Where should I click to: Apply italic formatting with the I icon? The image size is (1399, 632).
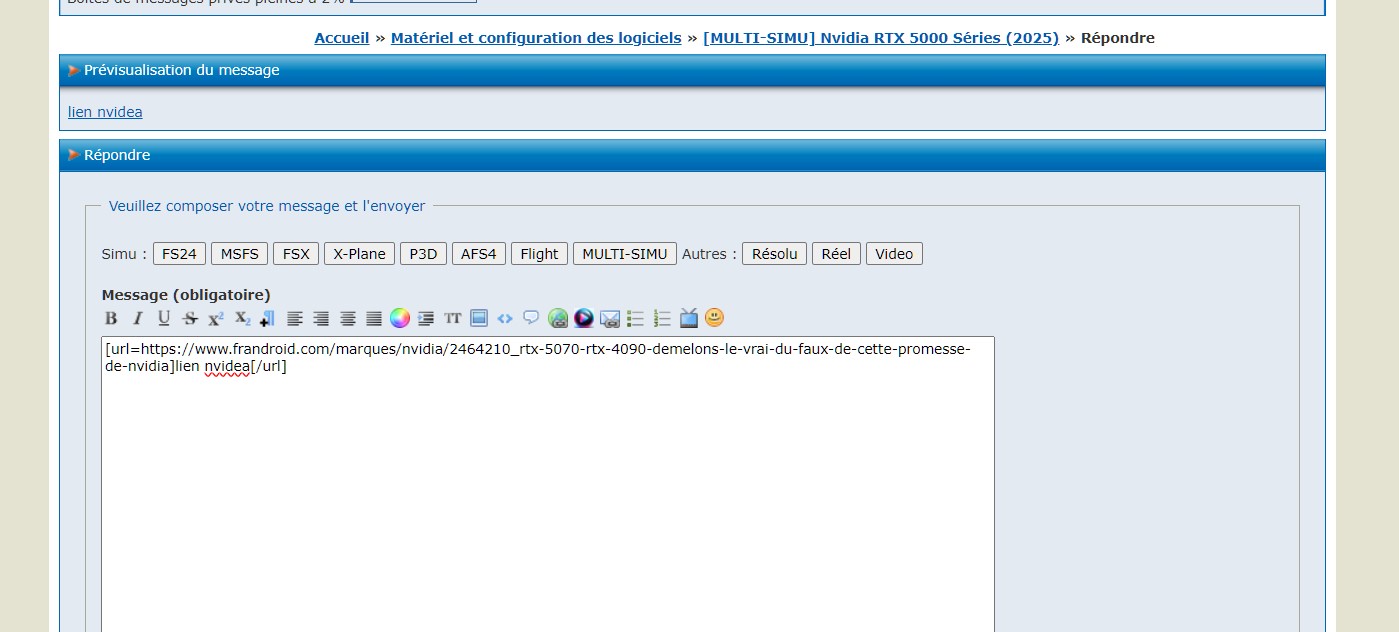click(x=137, y=319)
